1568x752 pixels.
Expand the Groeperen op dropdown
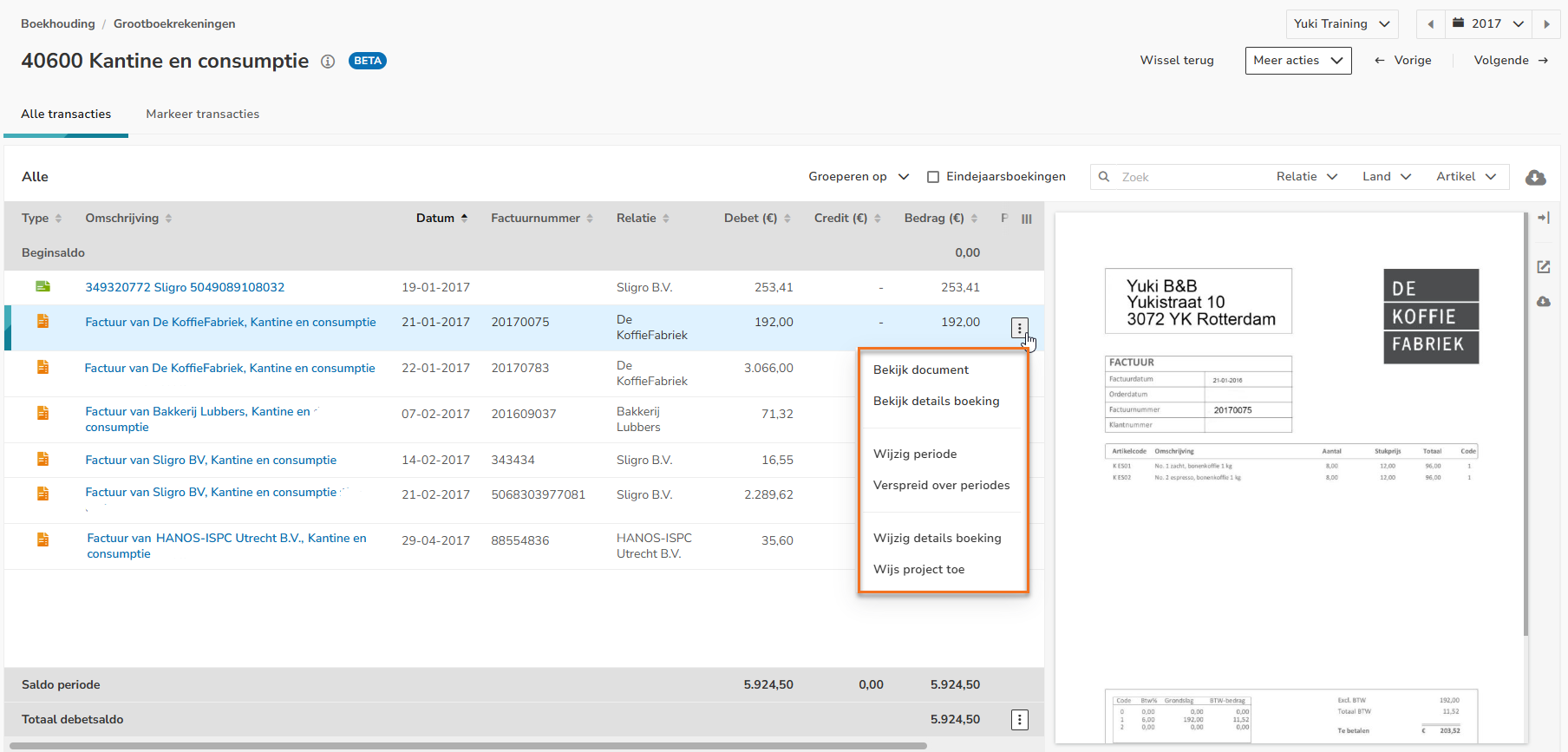click(858, 177)
